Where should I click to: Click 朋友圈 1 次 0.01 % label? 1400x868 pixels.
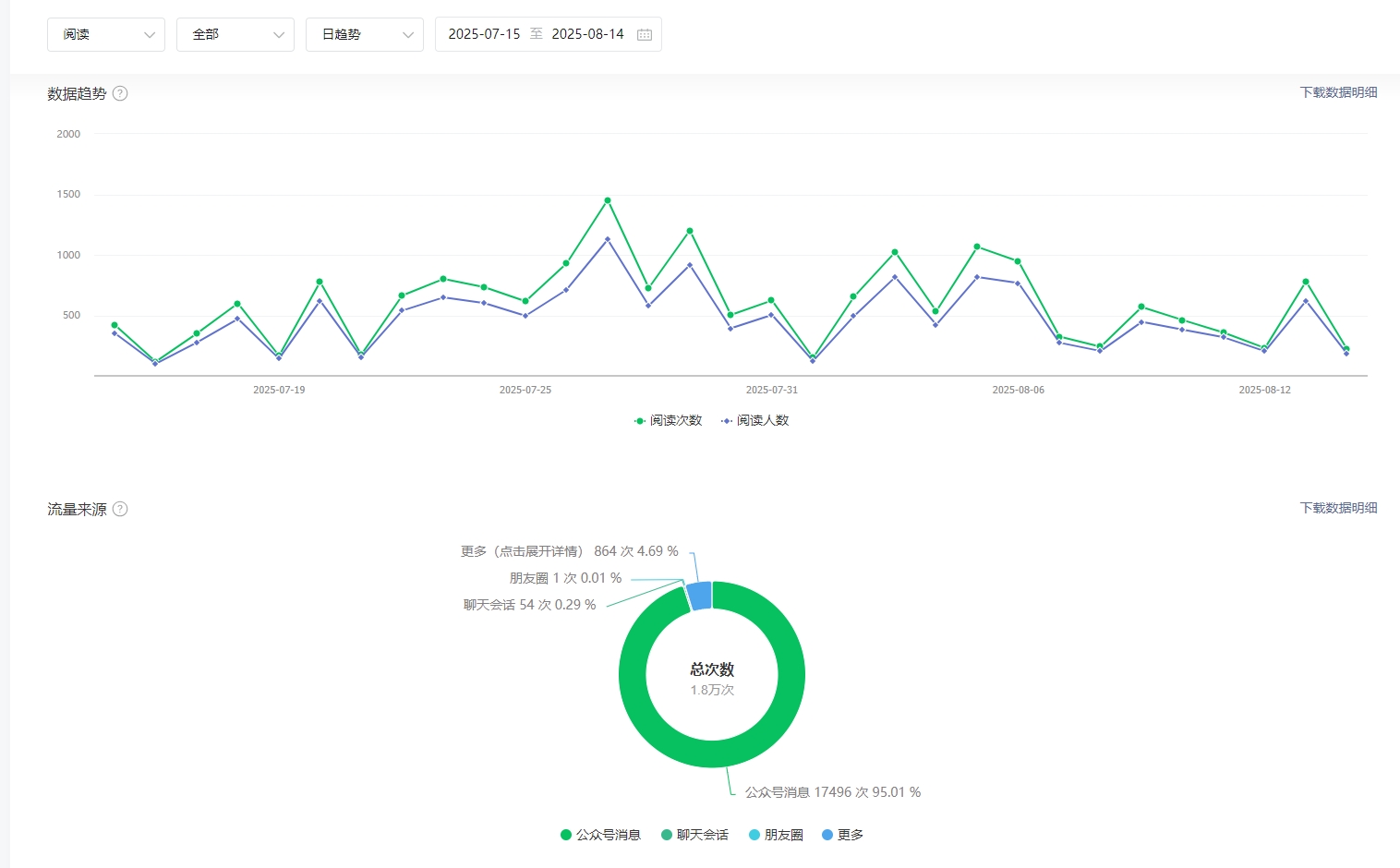pos(565,578)
